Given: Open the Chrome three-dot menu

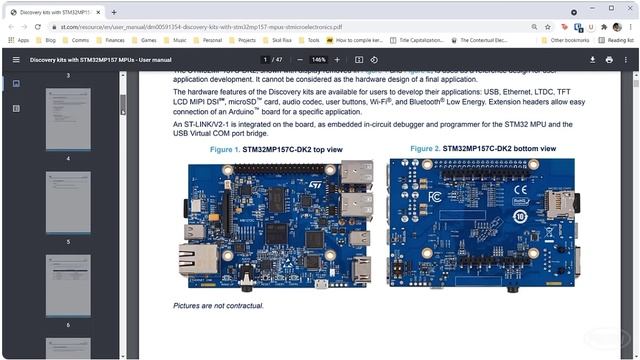Looking at the screenshot, I should click(631, 27).
